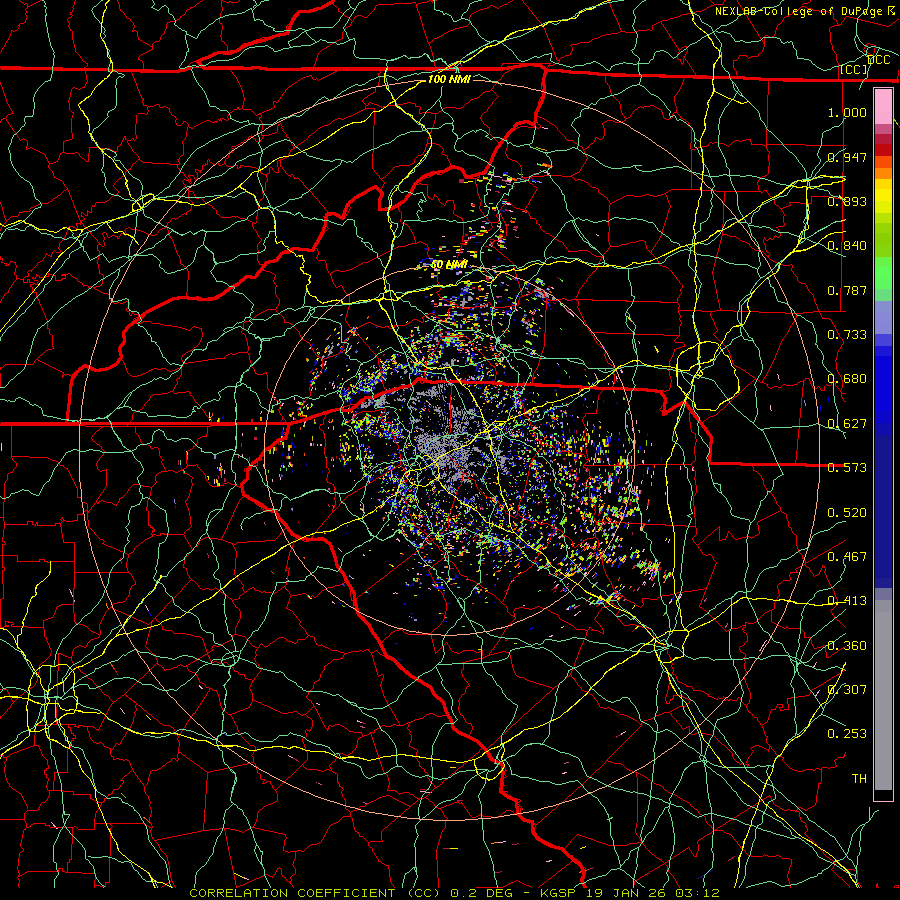This screenshot has width=900, height=900.
Task: Click the 03:12 timestamp text
Action: point(697,893)
